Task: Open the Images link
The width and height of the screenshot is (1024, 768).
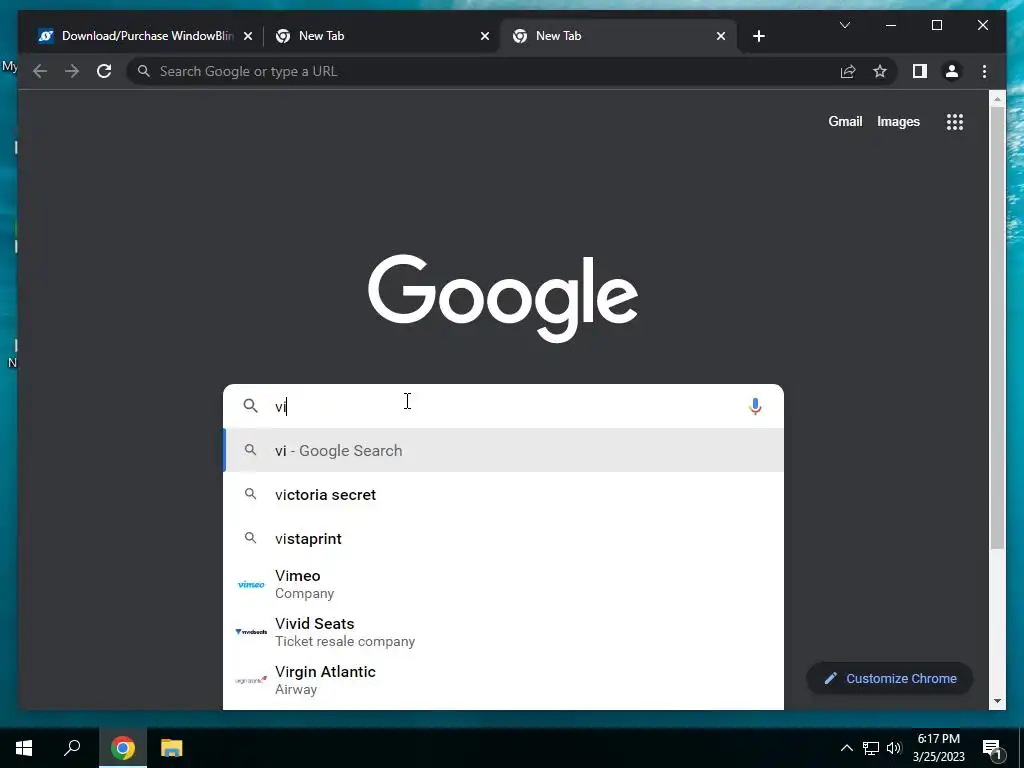Action: 898,121
